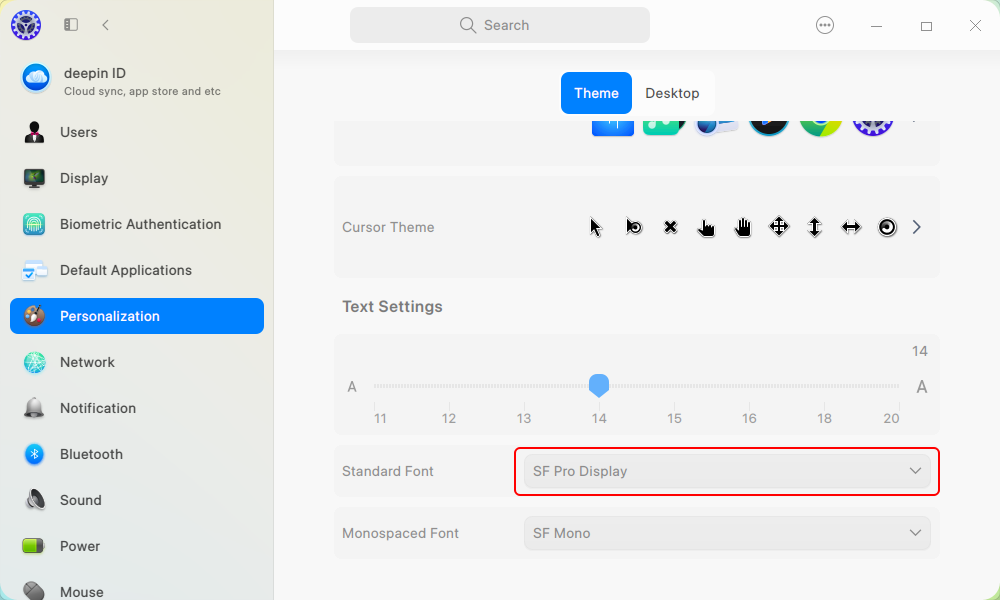Open the more options ellipsis menu
Viewport: 1000px width, 600px height.
coord(825,25)
